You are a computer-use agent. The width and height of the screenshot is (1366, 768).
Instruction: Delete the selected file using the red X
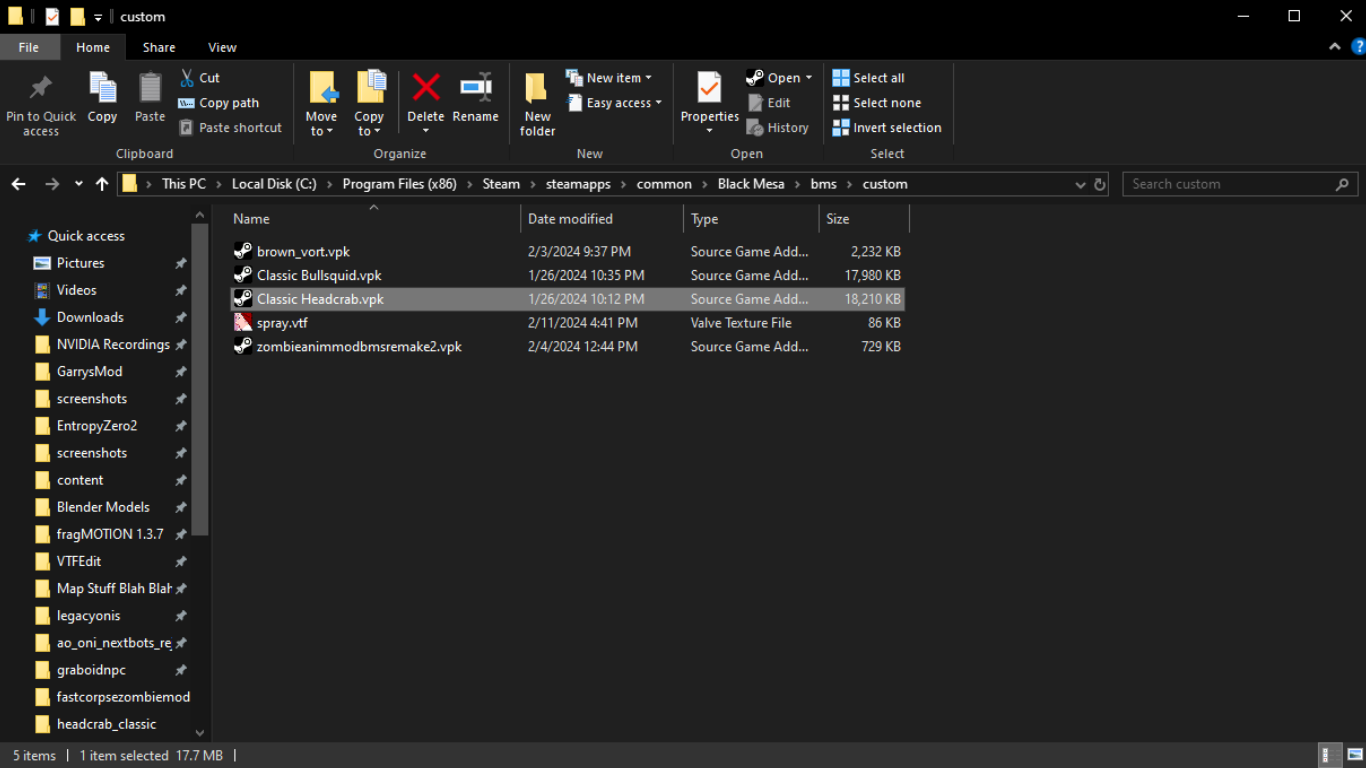click(426, 88)
